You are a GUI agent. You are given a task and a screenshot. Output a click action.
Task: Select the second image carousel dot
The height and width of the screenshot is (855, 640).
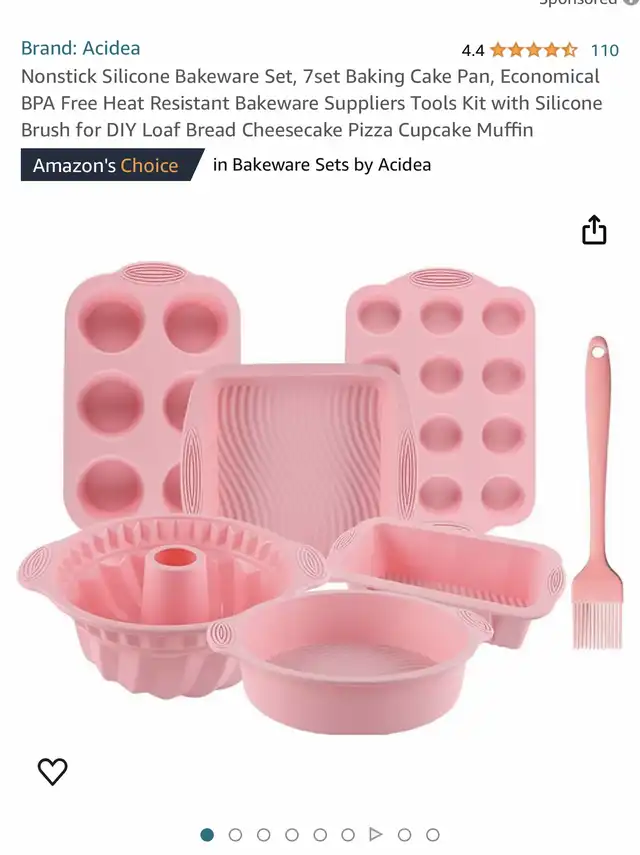point(236,835)
